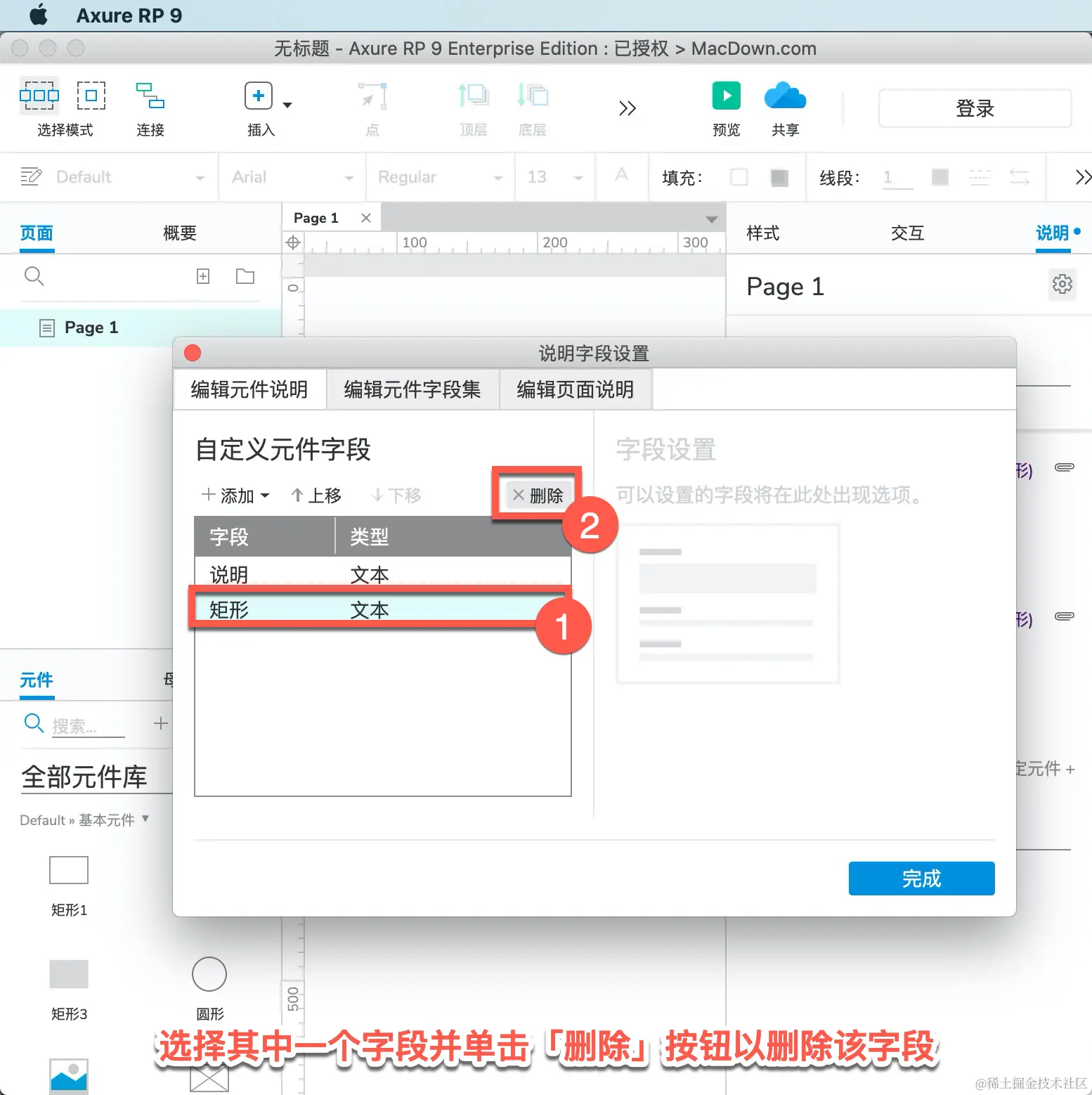Click the Point tool icon
Viewport: 1092px width, 1095px height.
372,96
